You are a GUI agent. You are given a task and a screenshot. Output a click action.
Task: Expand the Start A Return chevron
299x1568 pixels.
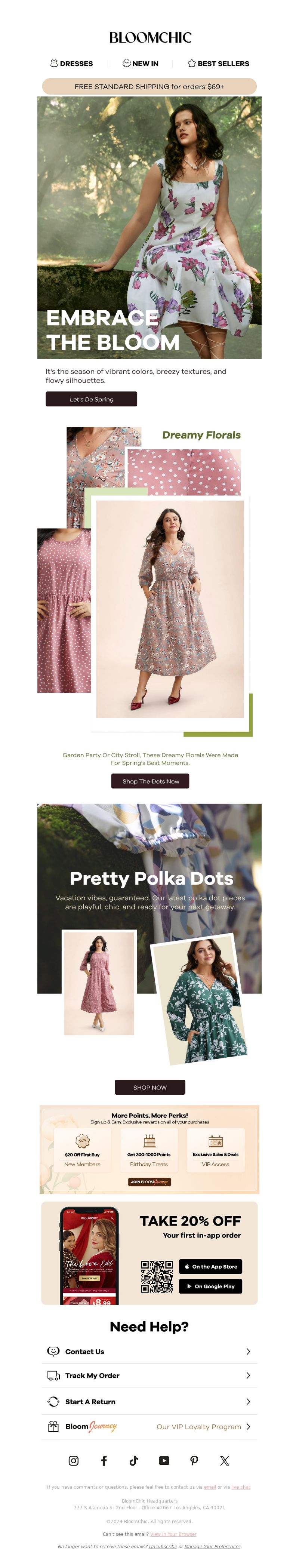(x=248, y=1401)
